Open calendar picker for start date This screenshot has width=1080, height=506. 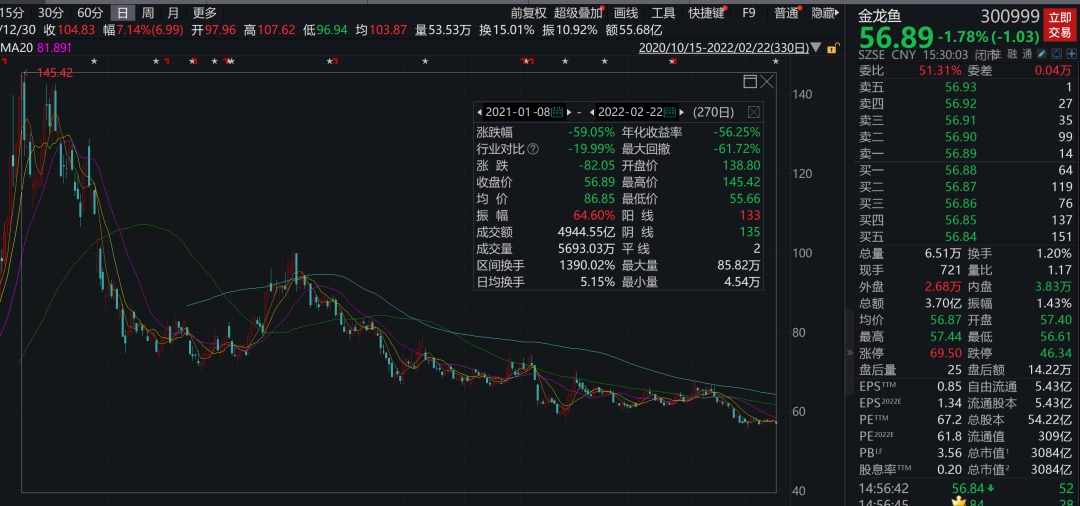[557, 112]
